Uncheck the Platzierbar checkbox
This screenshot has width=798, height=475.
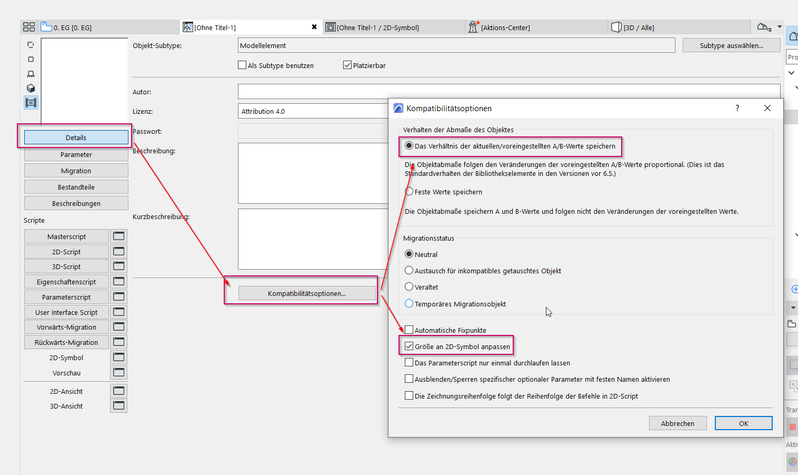[x=348, y=65]
